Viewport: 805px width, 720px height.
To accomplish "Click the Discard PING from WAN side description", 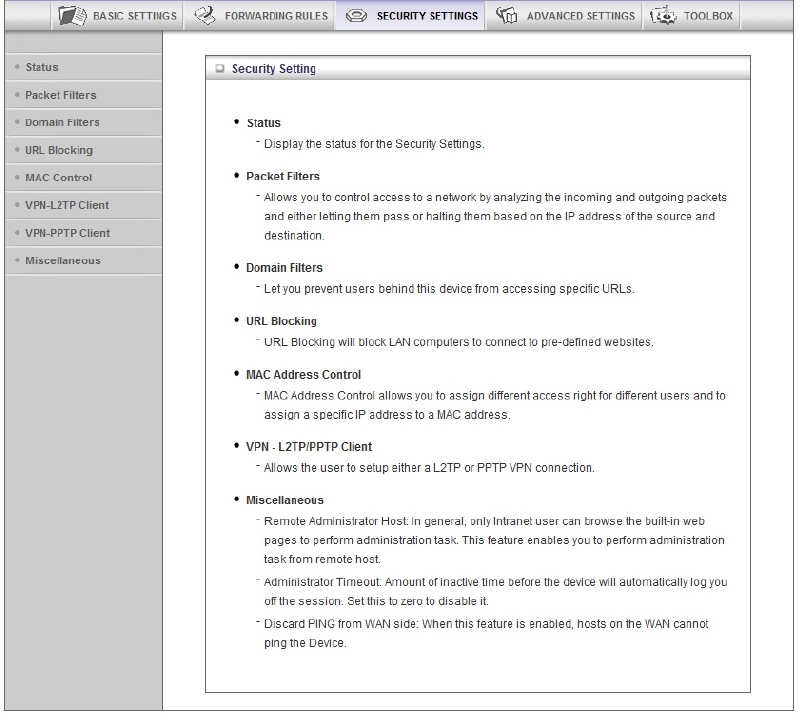I will [x=486, y=633].
